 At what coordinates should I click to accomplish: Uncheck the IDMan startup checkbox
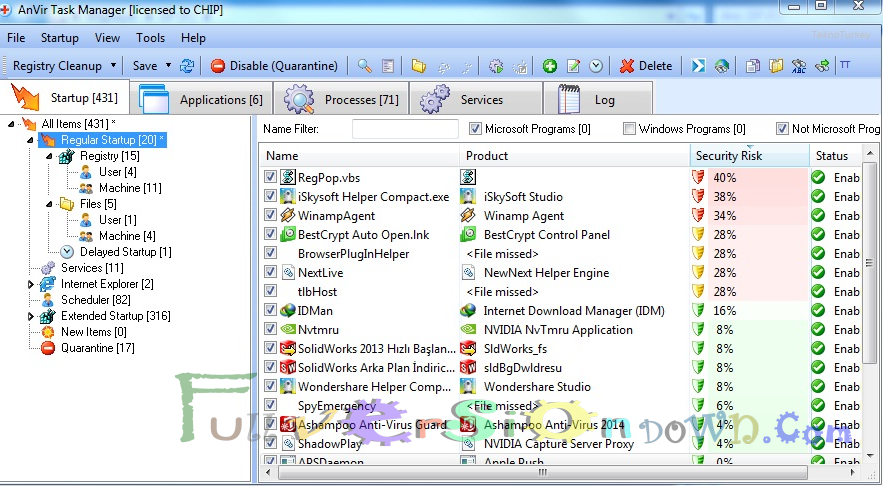click(270, 310)
